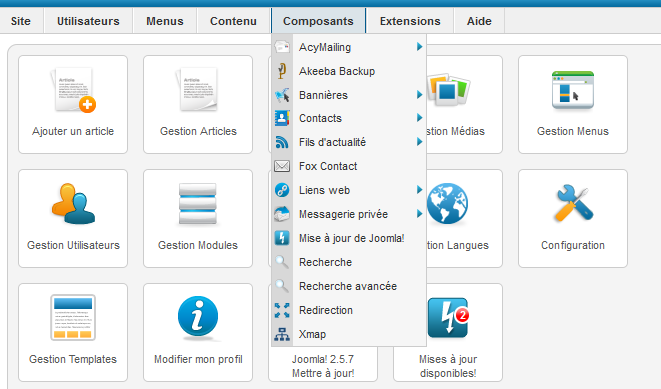Select Redirection menu entry
661x389 pixels.
click(x=326, y=310)
